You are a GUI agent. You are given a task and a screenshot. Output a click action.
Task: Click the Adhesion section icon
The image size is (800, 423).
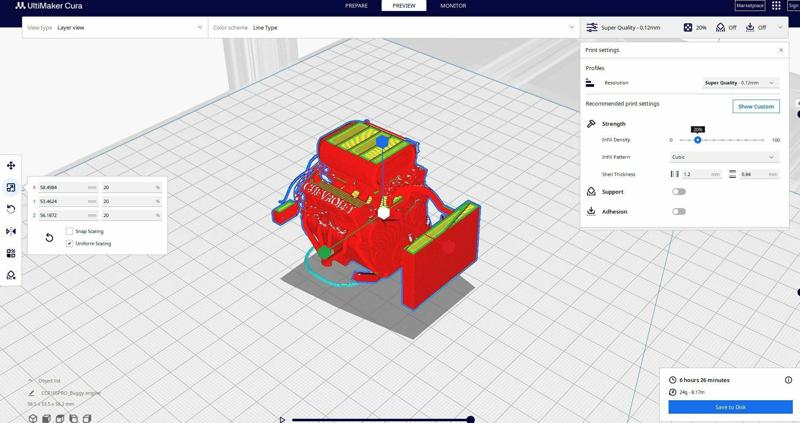coord(591,211)
